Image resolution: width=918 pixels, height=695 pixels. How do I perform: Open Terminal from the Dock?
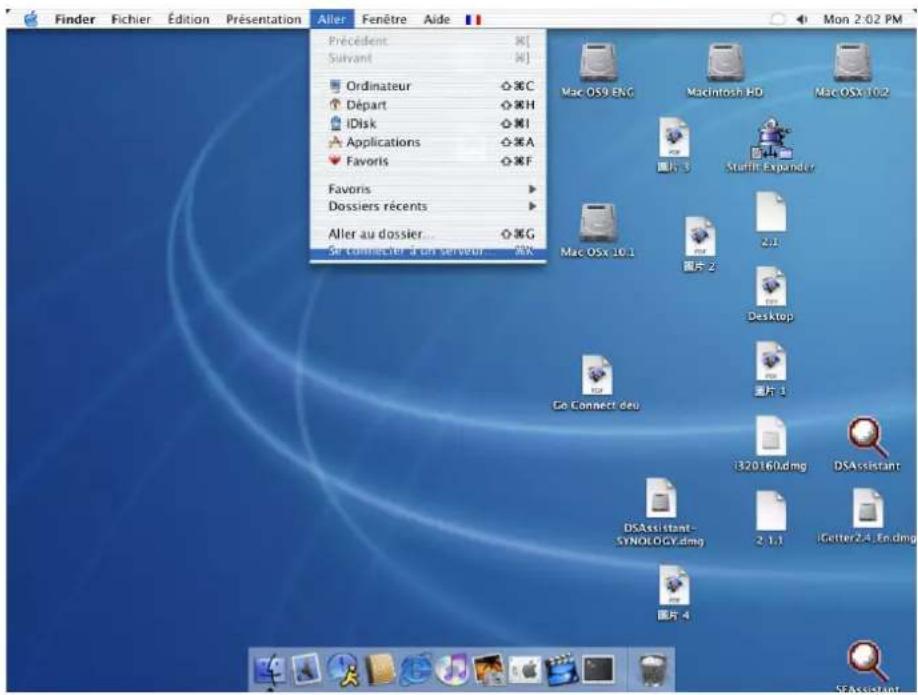coord(598,669)
